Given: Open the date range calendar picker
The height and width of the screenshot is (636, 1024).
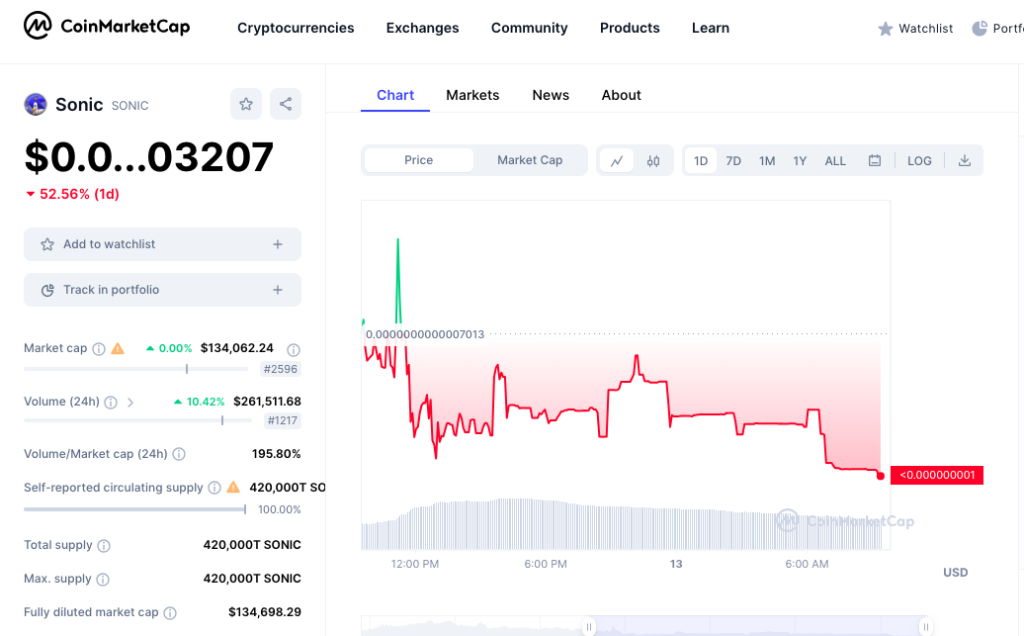Looking at the screenshot, I should [x=873, y=160].
